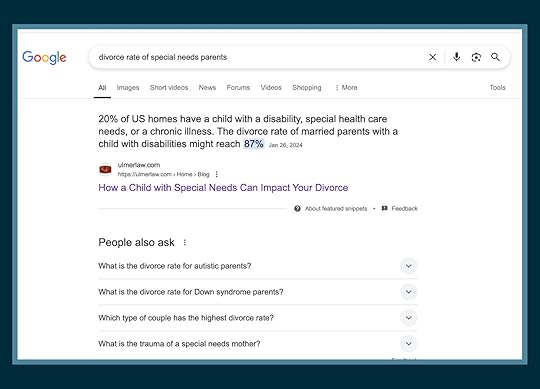This screenshot has width=540, height=389.
Task: Open the Videos tab
Action: pyautogui.click(x=271, y=87)
